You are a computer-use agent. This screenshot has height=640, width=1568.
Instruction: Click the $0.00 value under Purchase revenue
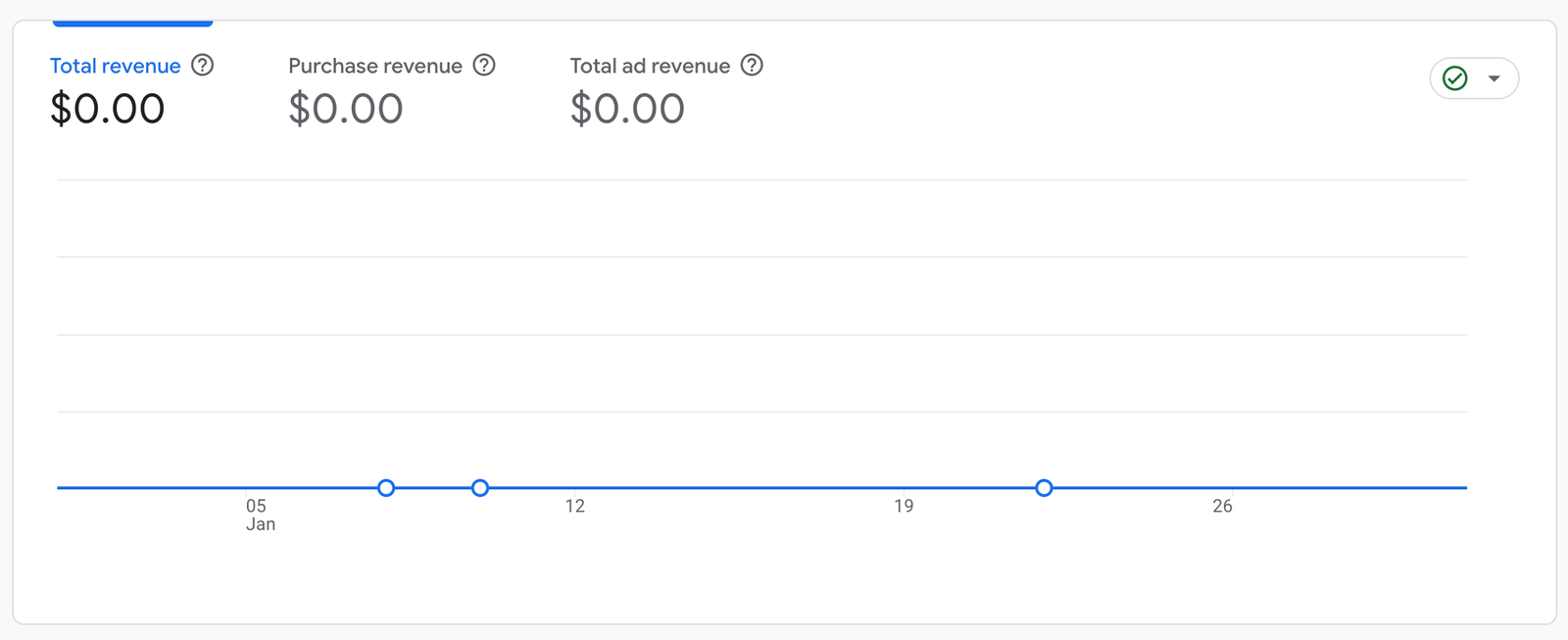click(346, 109)
